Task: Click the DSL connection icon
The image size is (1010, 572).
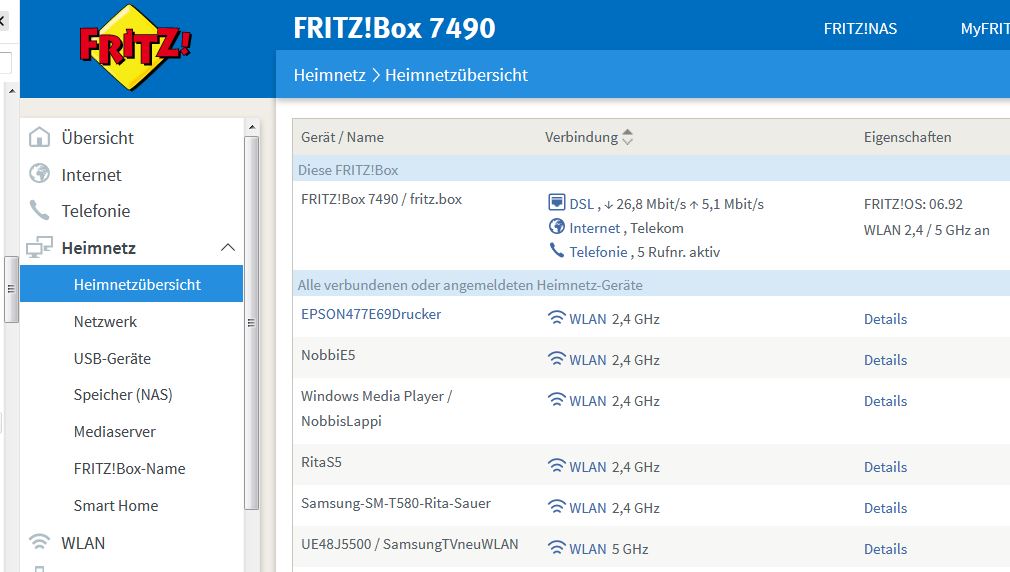Action: [557, 202]
